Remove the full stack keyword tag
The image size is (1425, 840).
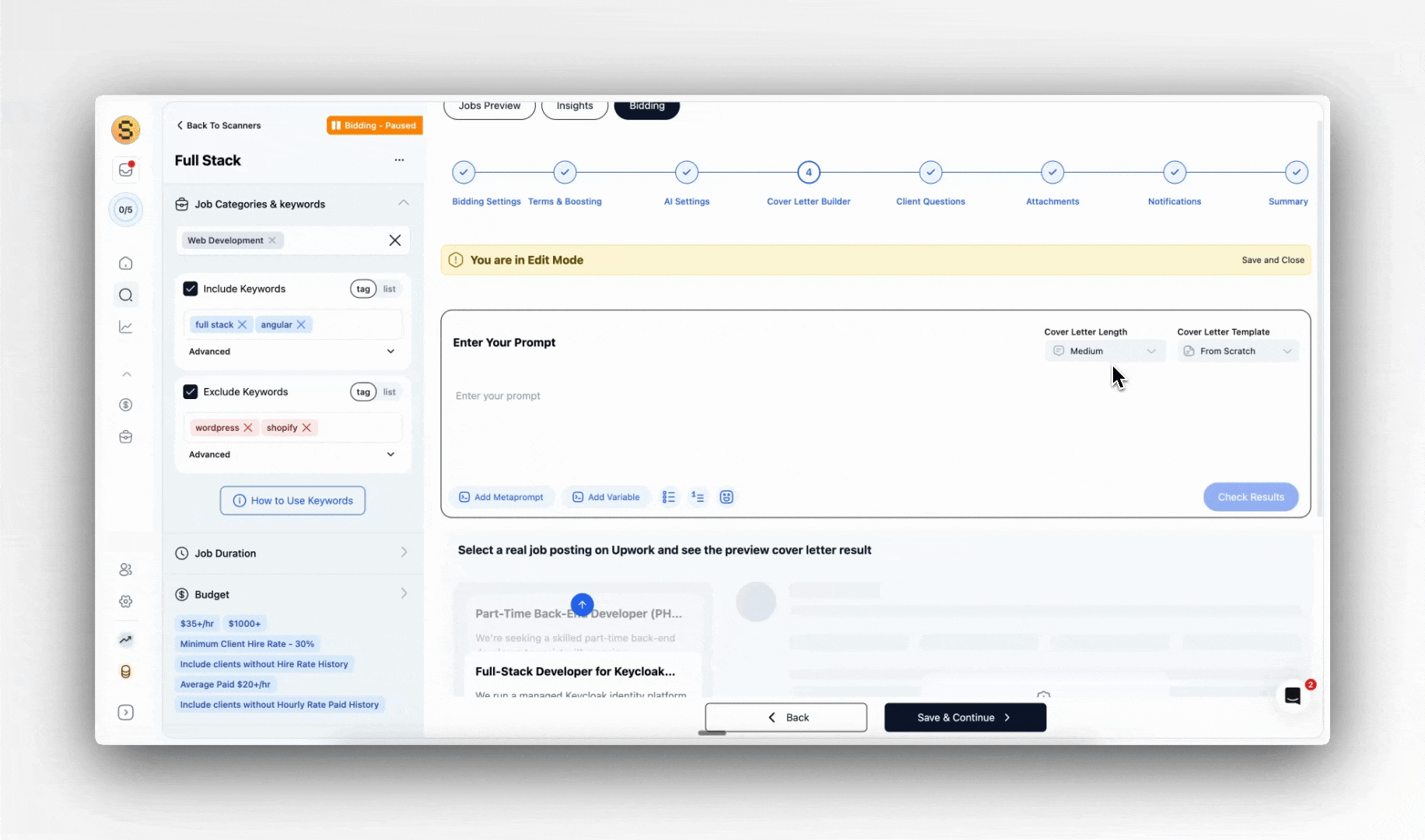click(242, 324)
